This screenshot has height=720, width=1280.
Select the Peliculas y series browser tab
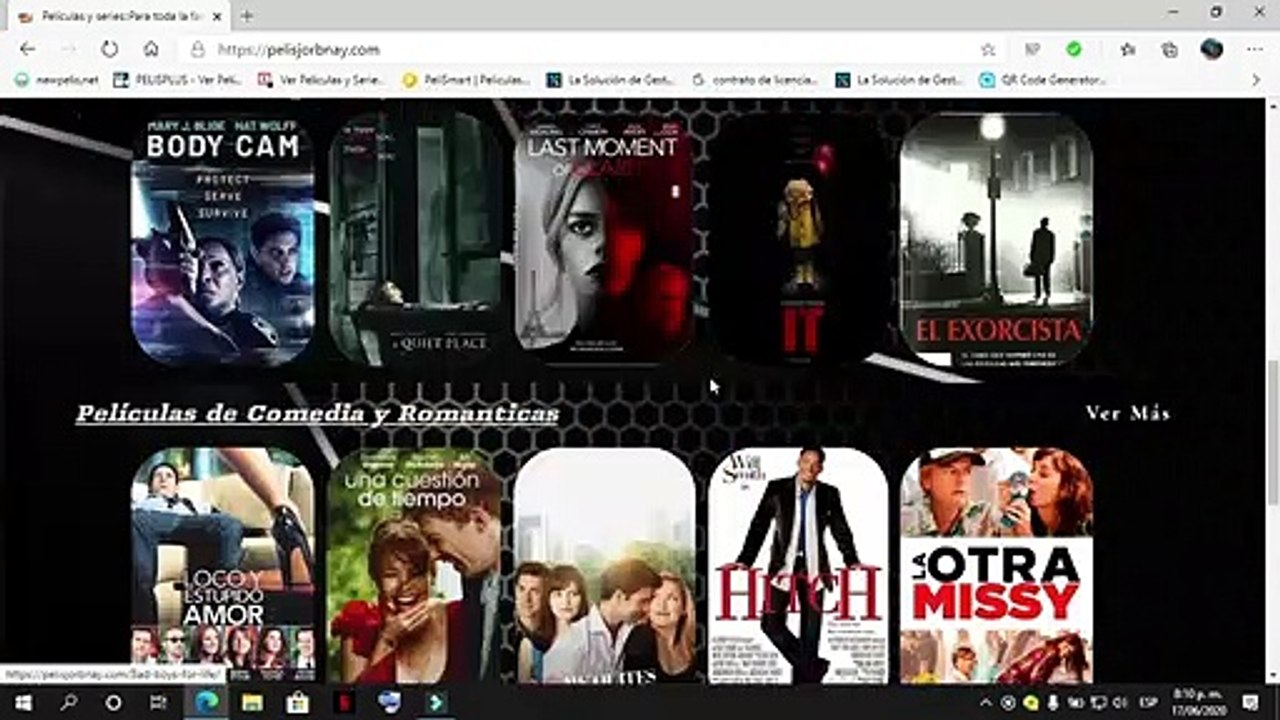pos(118,16)
